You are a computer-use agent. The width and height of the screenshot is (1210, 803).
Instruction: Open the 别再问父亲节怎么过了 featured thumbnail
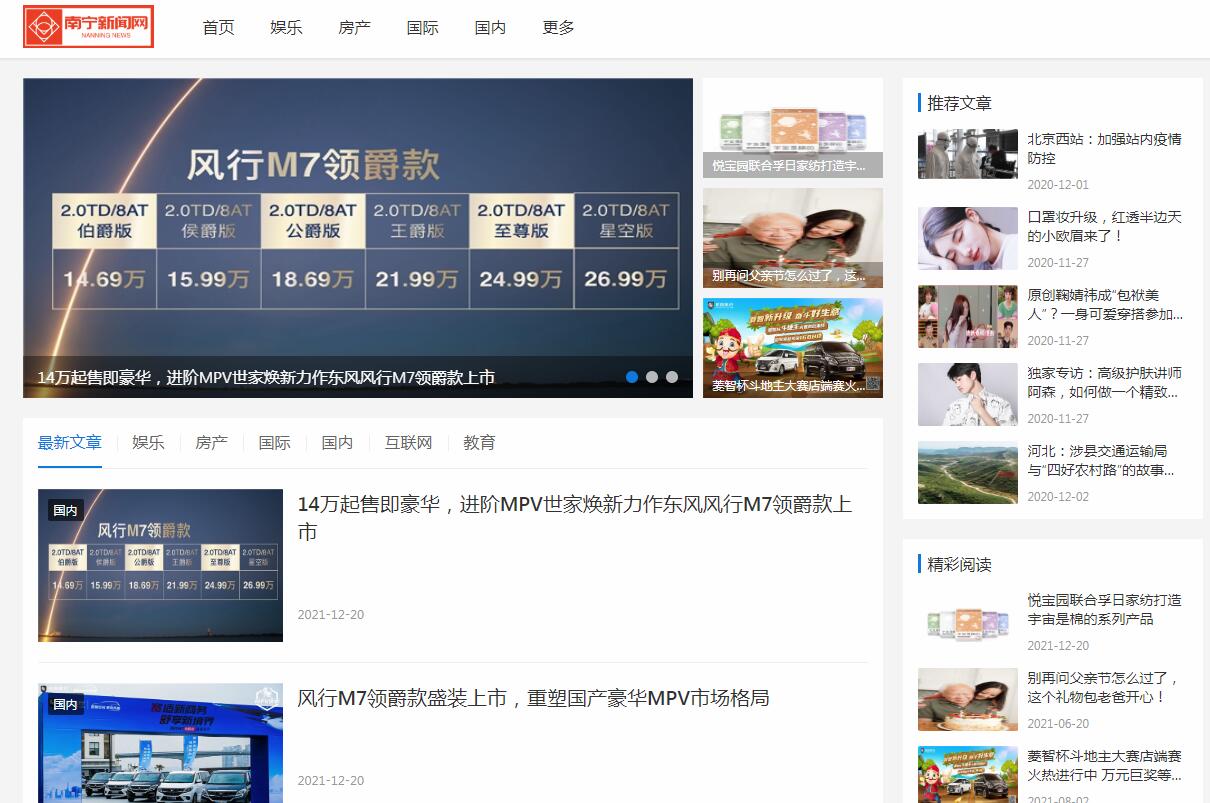(793, 238)
